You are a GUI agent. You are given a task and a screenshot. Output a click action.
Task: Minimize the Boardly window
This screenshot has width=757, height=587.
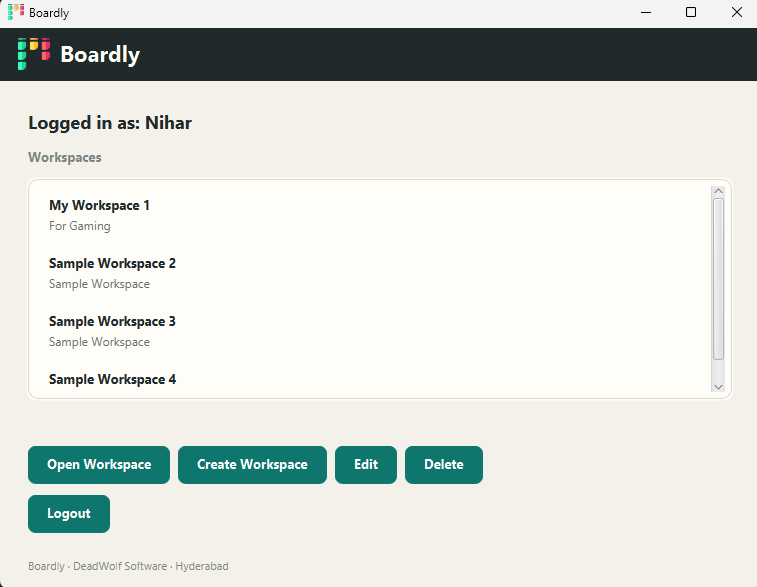646,13
